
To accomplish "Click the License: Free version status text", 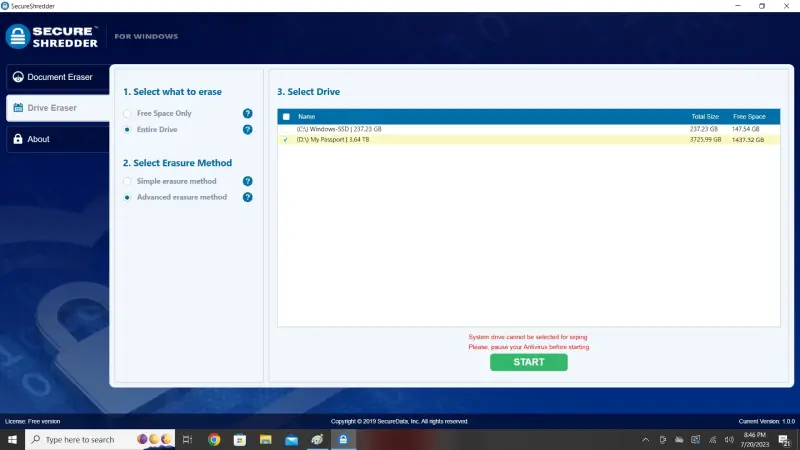I will tap(33, 421).
